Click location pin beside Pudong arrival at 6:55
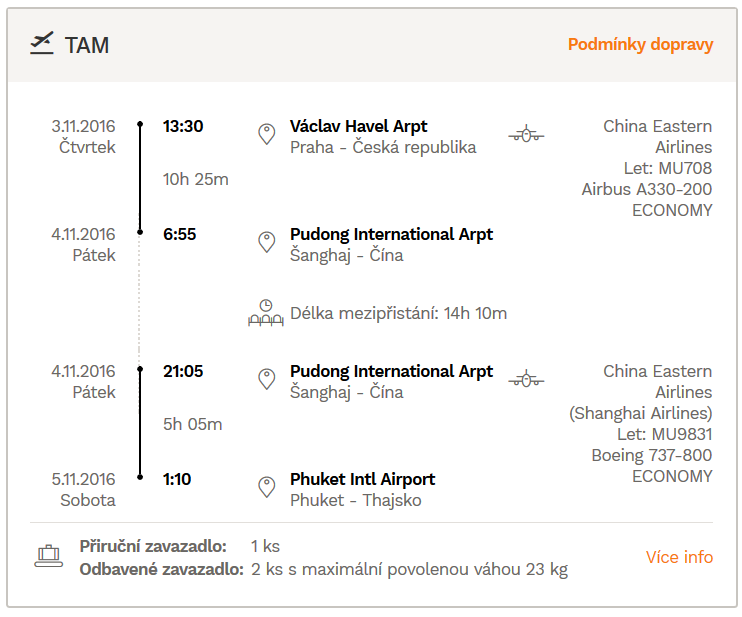 tap(267, 242)
